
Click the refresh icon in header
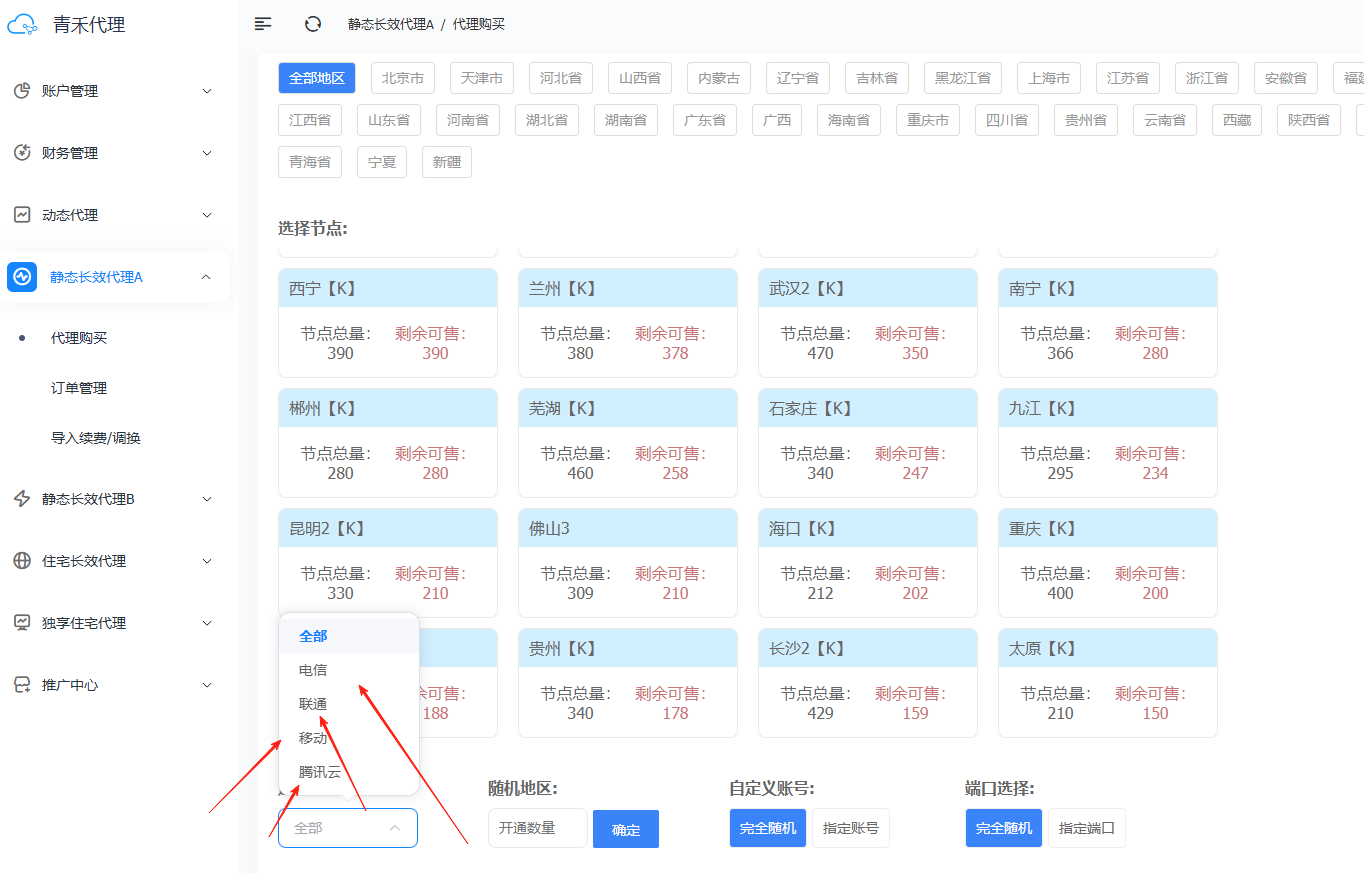[313, 24]
